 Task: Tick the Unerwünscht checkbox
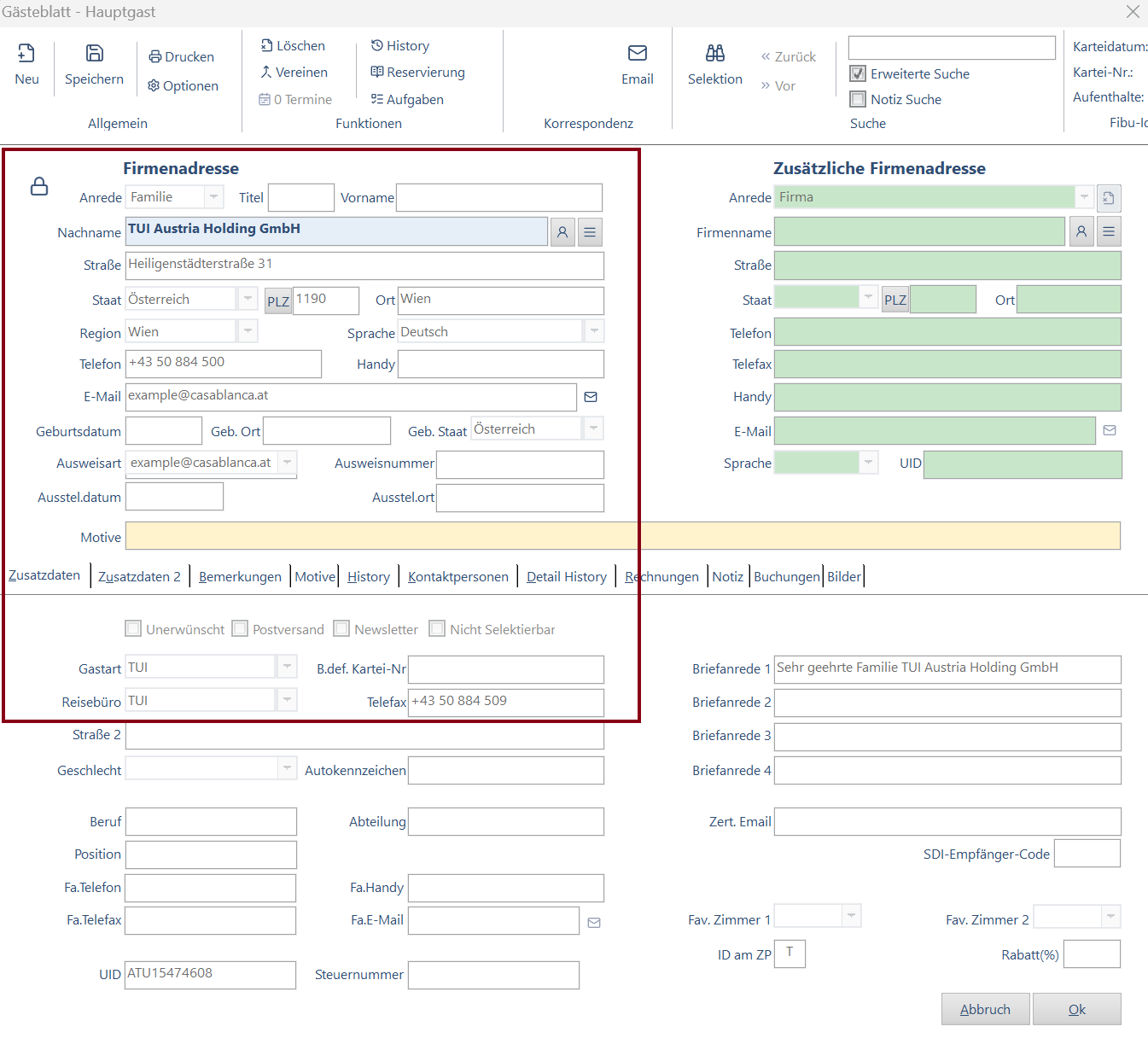133,628
